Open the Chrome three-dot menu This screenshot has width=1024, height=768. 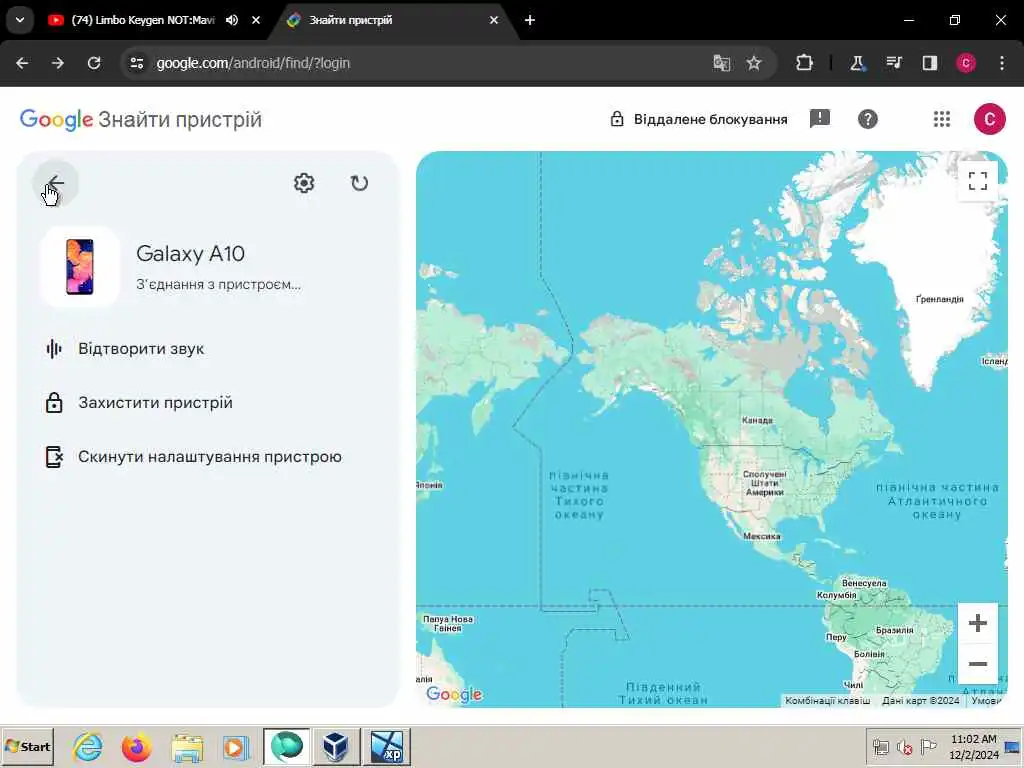1002,63
